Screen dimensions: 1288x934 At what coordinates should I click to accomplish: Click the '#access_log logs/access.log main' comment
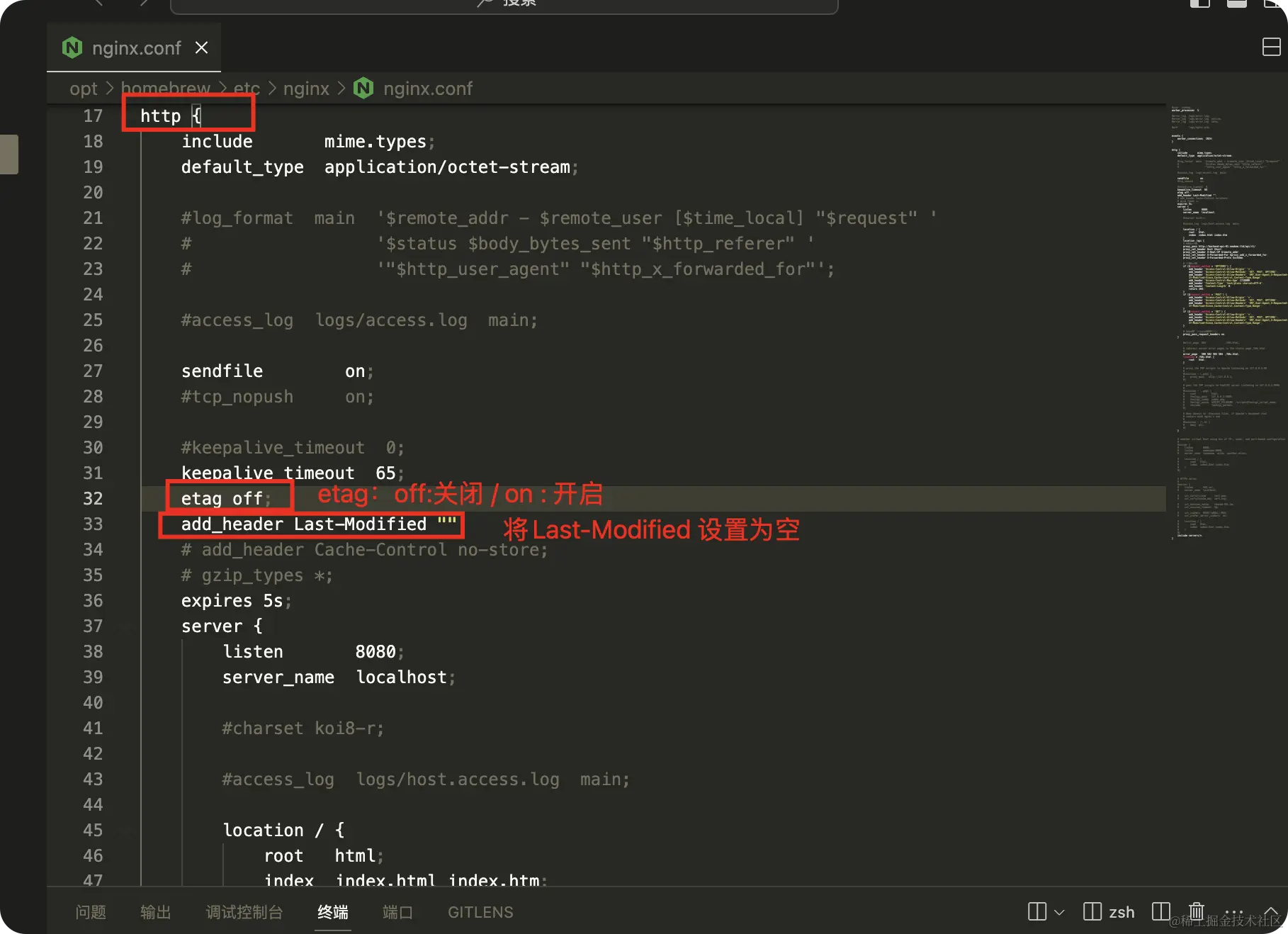coord(359,320)
